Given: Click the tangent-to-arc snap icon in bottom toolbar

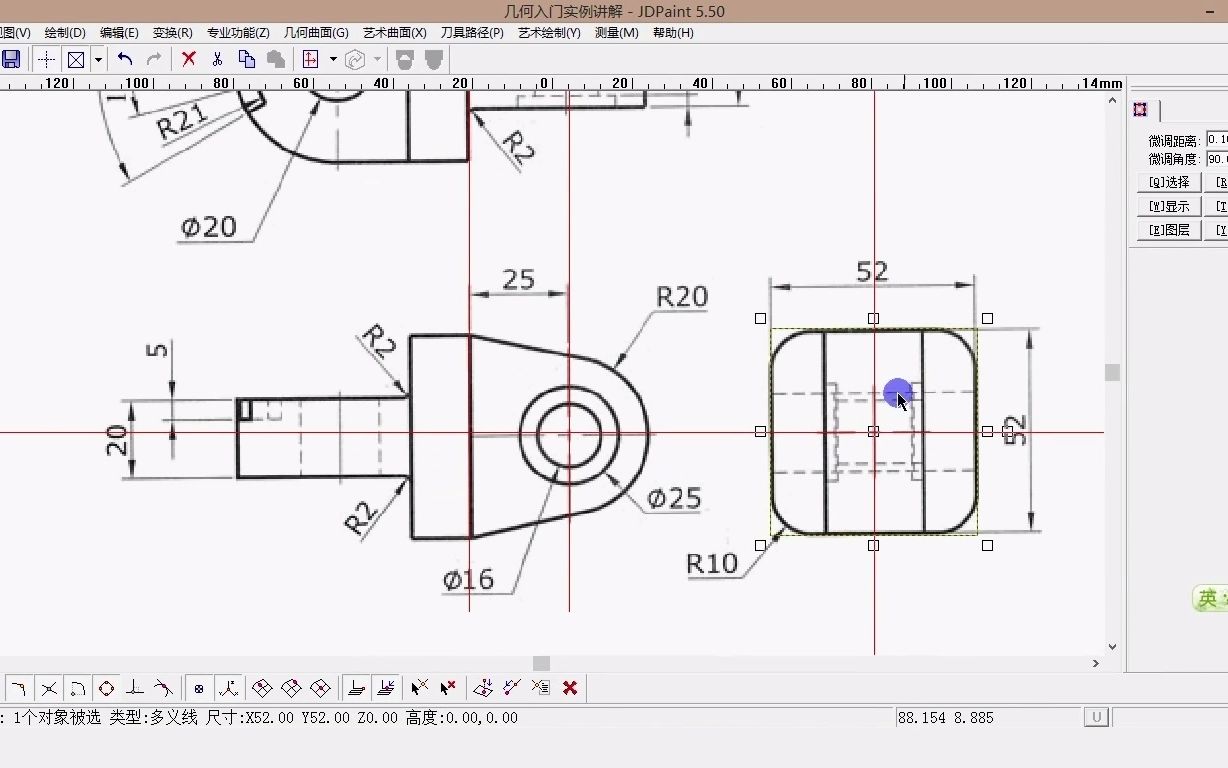Looking at the screenshot, I should click(164, 688).
